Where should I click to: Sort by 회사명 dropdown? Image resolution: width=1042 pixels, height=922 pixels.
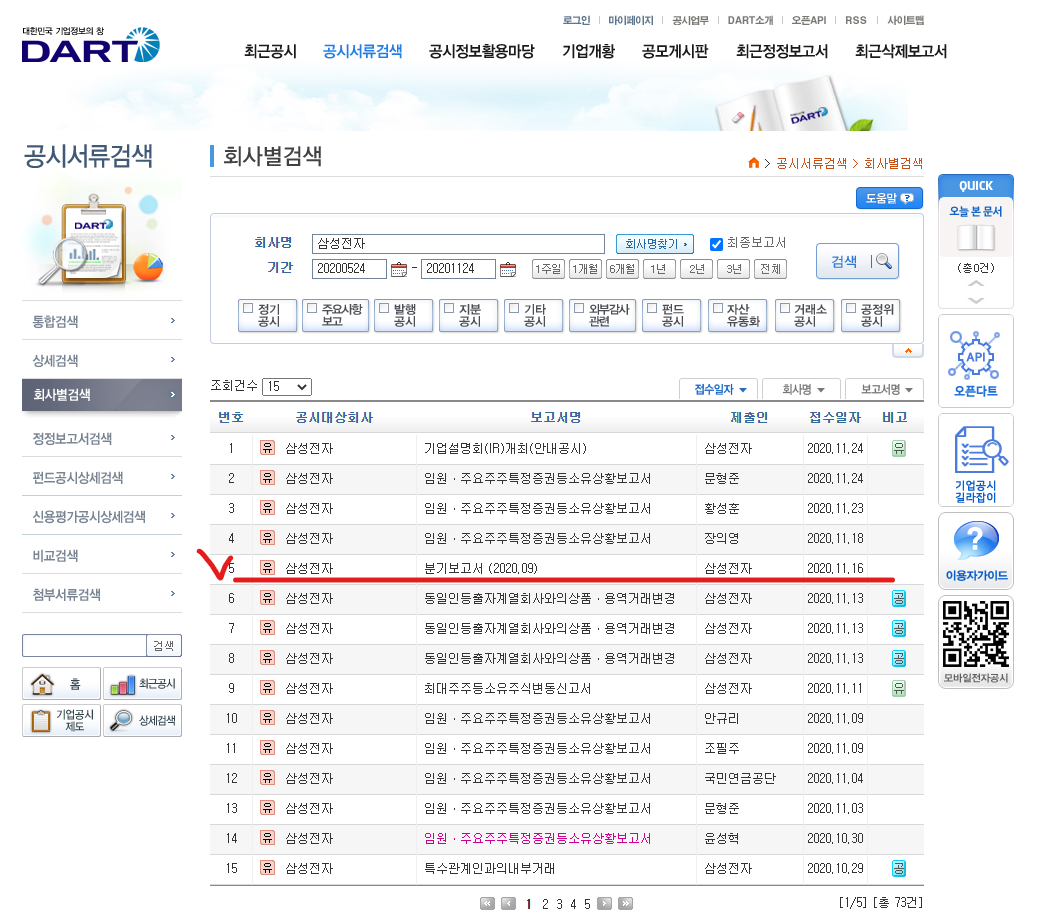802,389
